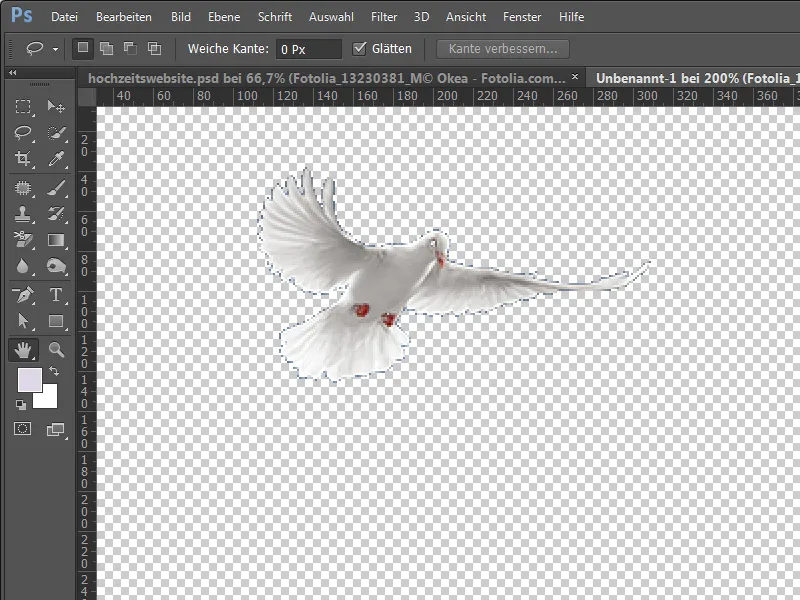Image resolution: width=800 pixels, height=600 pixels.
Task: Select the Crop tool
Action: pos(23,159)
